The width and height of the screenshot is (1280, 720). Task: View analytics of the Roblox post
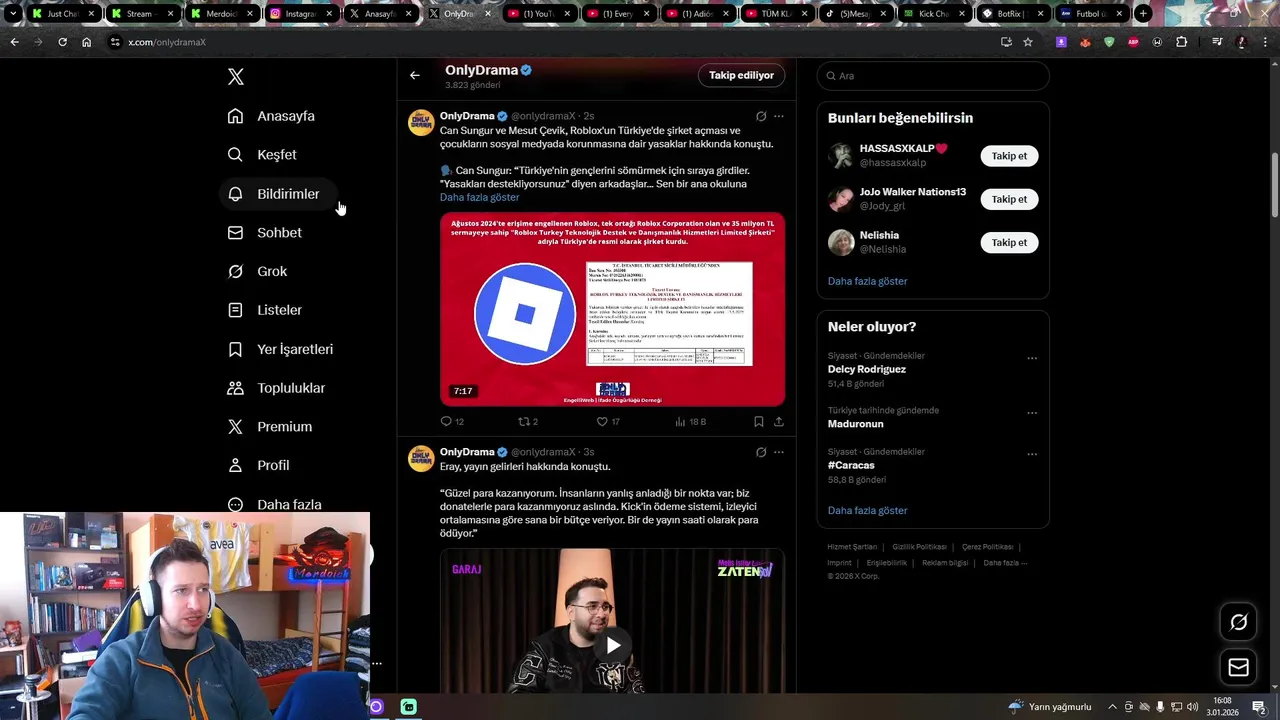click(x=690, y=422)
